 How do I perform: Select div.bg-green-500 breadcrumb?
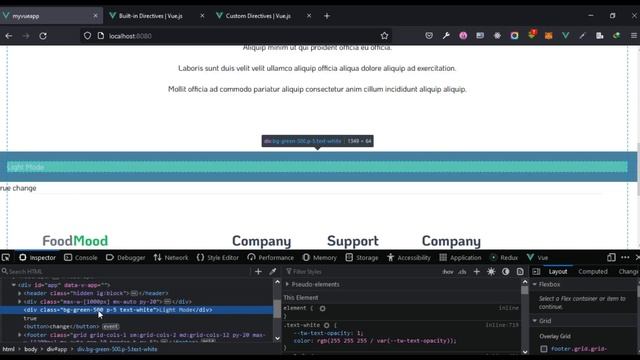point(117,349)
